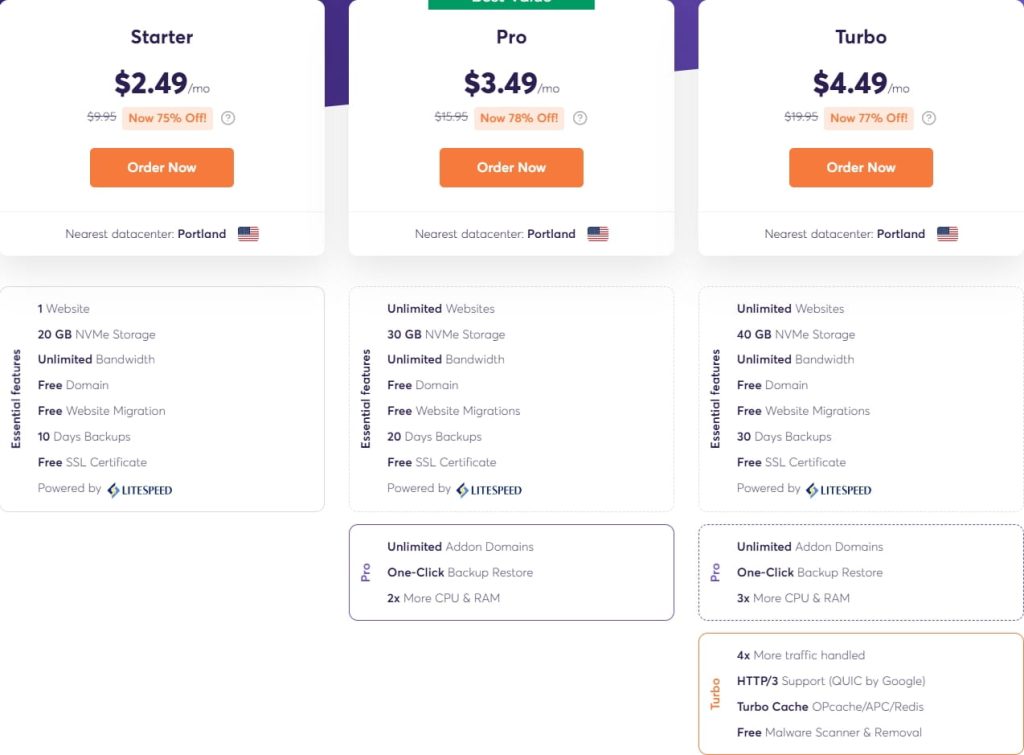Image resolution: width=1024 pixels, height=755 pixels.
Task: Order the Starter plan now
Action: 162,167
